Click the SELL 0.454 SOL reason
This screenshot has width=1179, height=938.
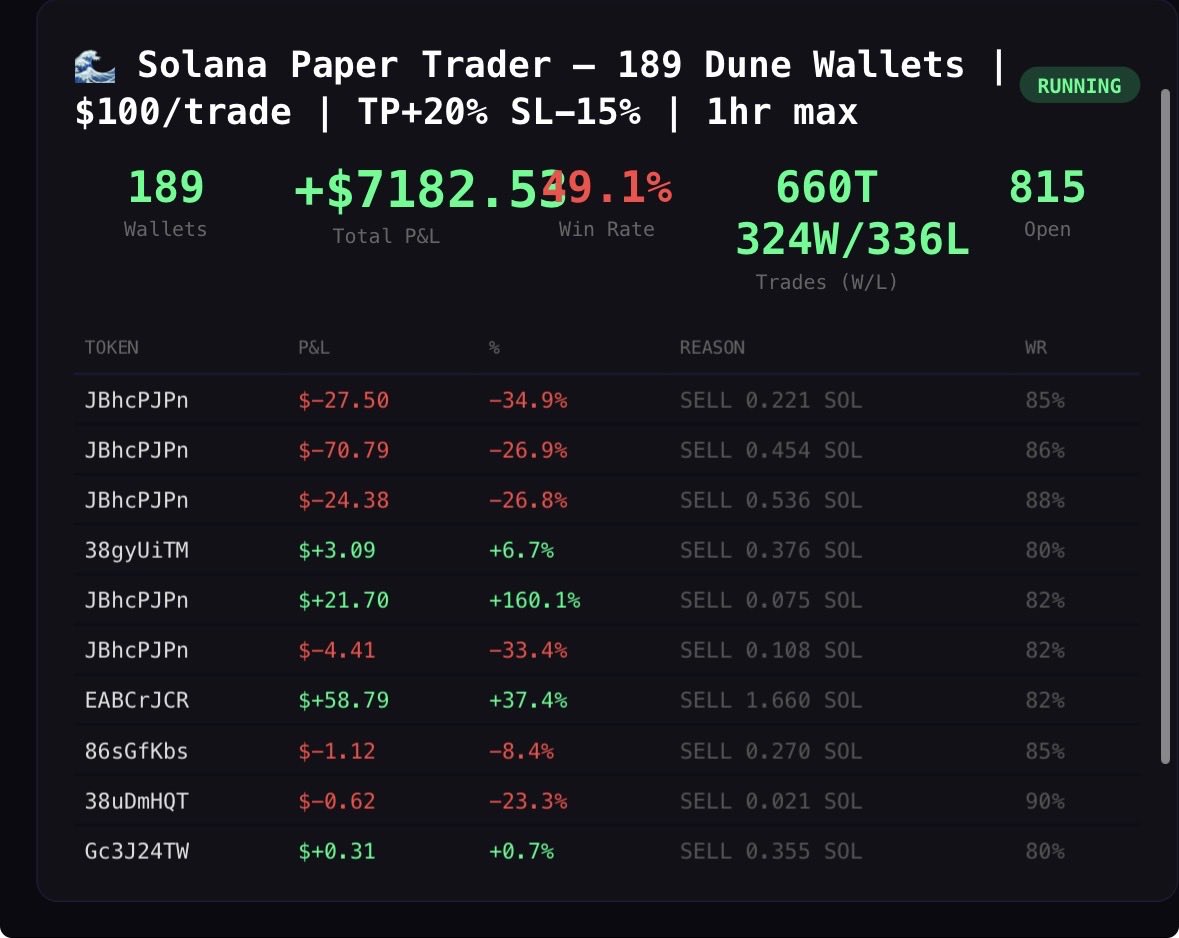pyautogui.click(x=771, y=451)
